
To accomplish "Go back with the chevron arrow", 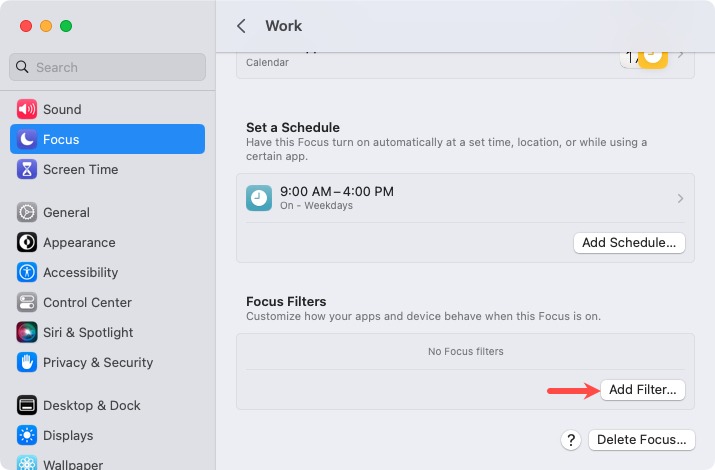I will (x=241, y=26).
